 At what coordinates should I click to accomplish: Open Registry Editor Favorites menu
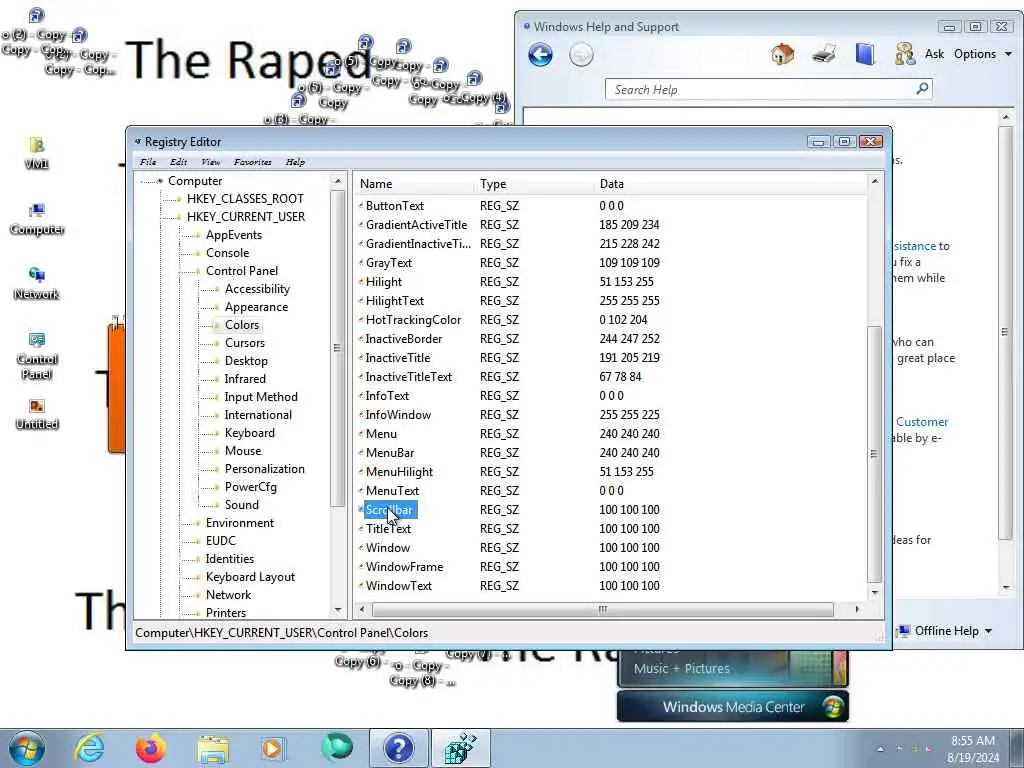[x=253, y=162]
